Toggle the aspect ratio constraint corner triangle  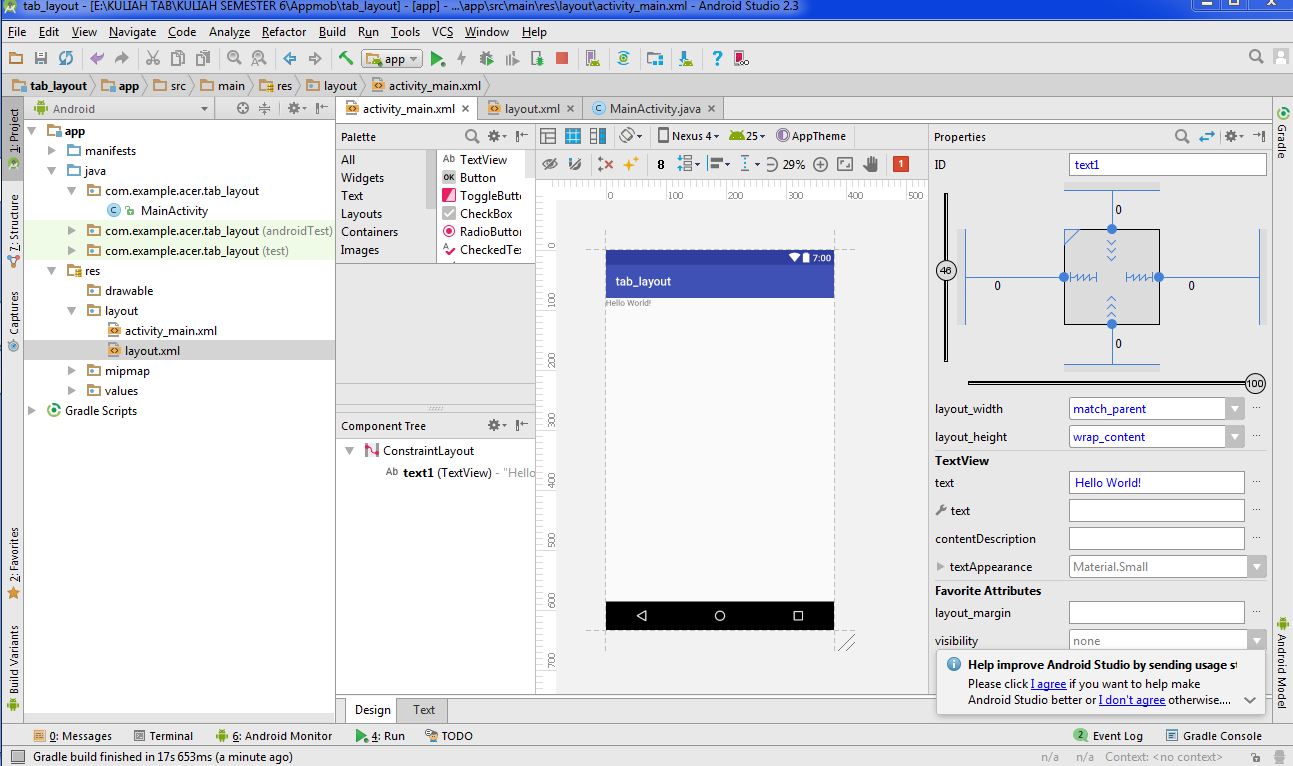pyautogui.click(x=1071, y=237)
